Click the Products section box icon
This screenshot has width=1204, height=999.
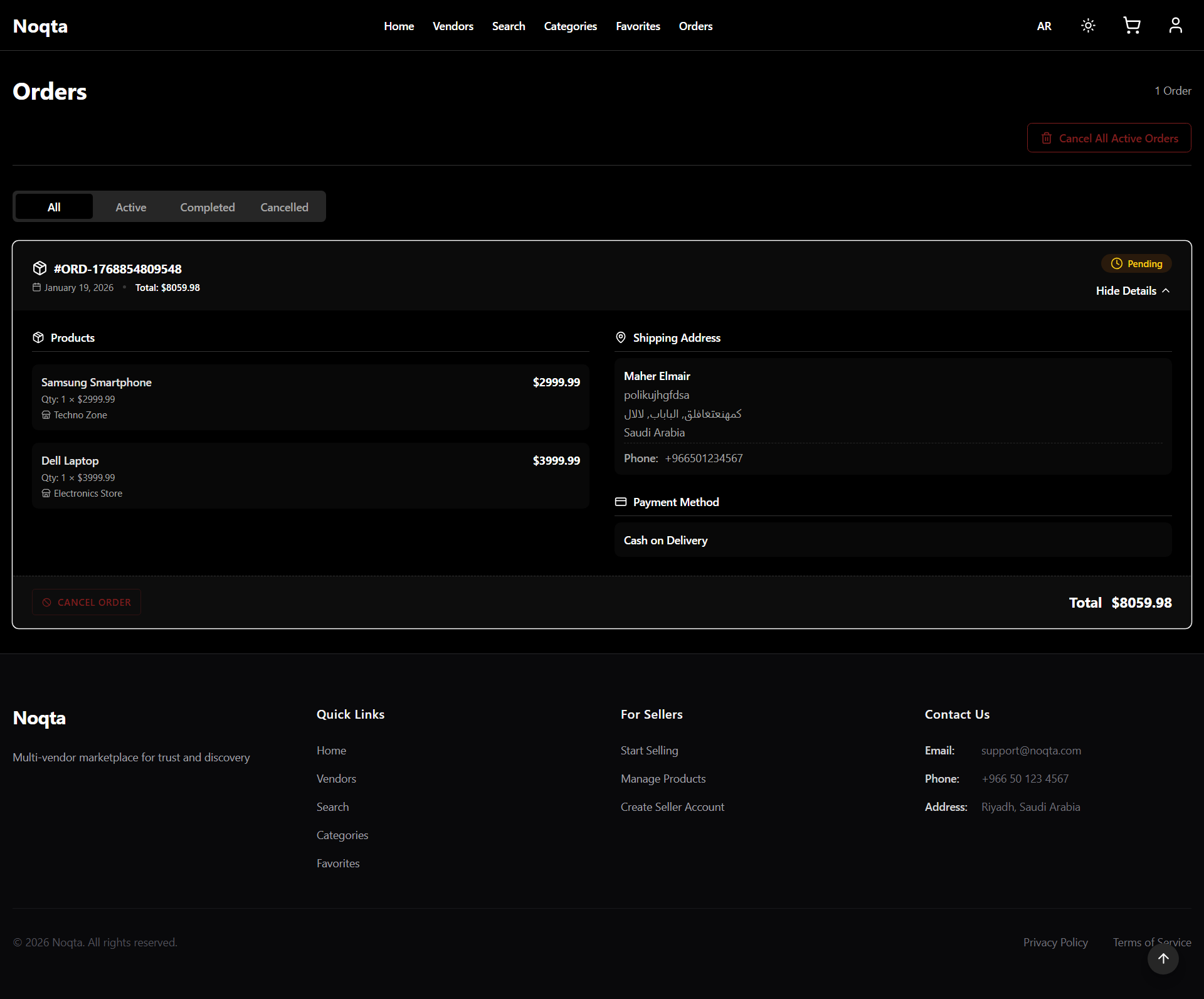(x=38, y=337)
